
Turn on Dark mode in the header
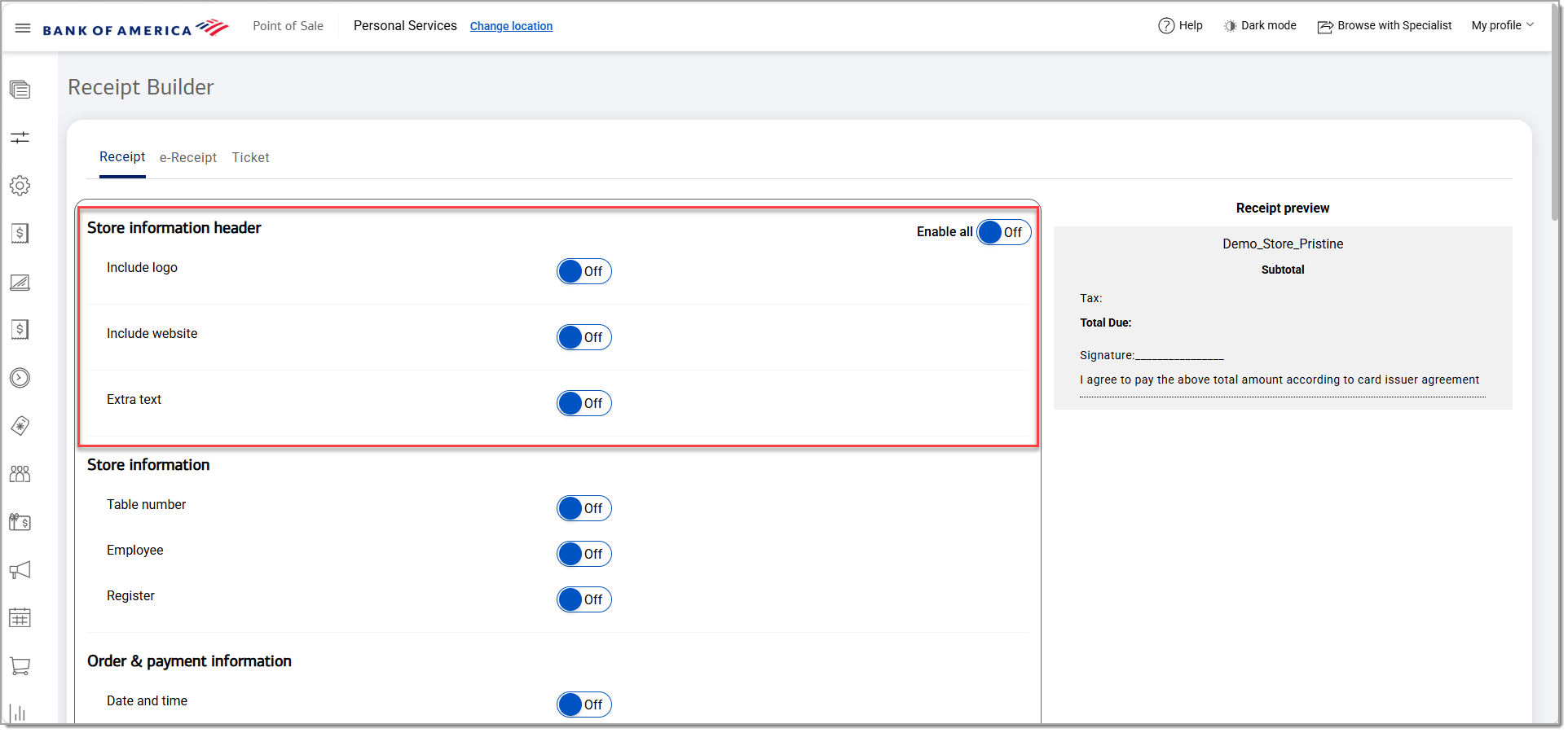(x=1260, y=25)
